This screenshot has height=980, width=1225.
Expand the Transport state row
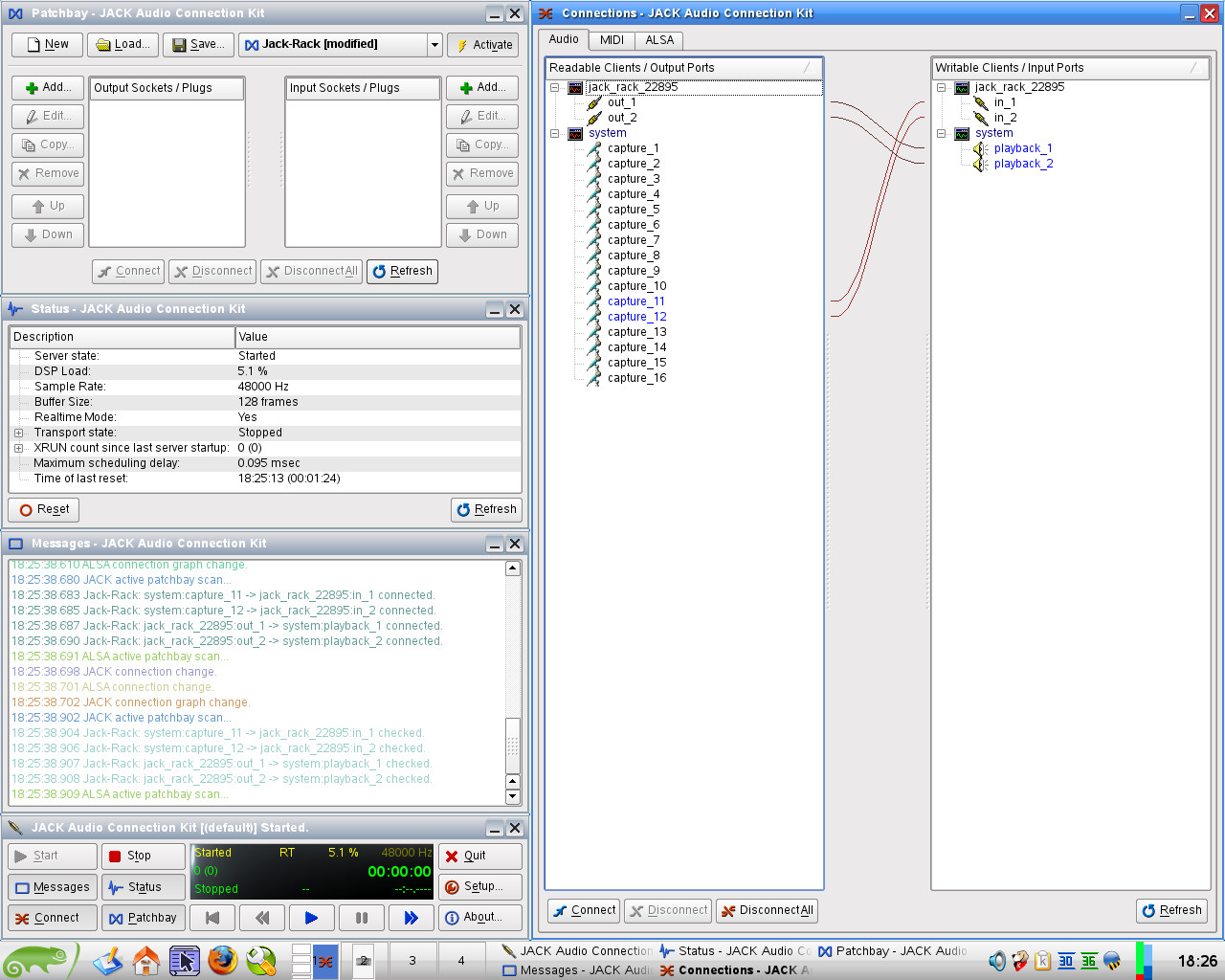point(18,433)
